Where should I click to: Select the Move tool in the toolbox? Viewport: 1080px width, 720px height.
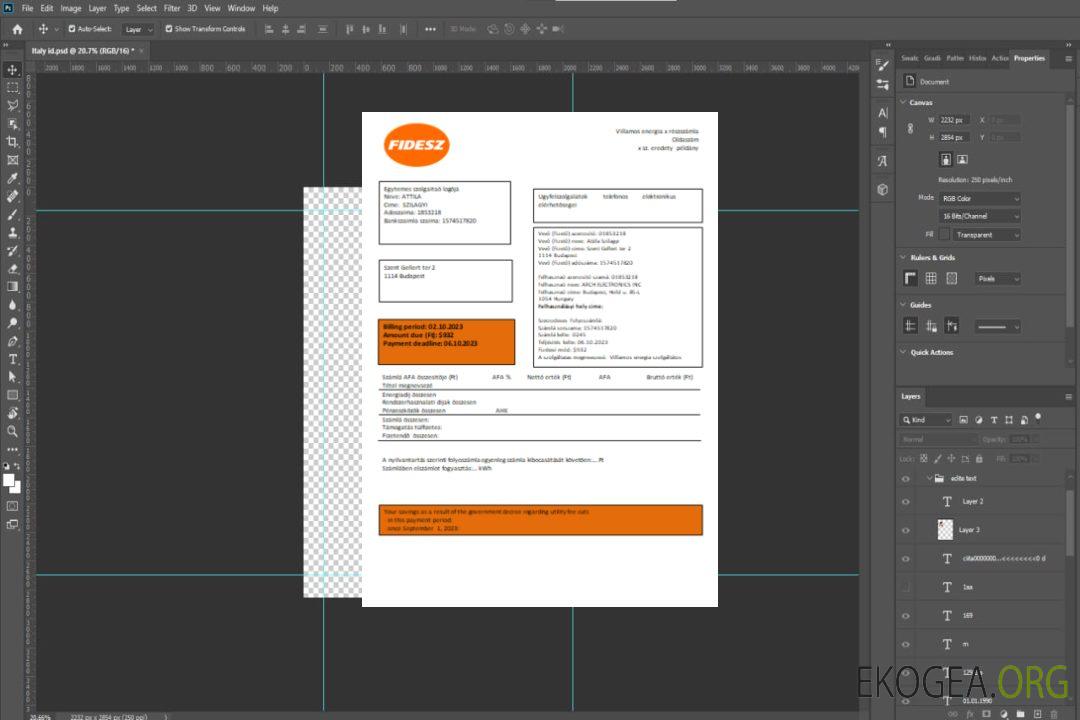point(12,70)
